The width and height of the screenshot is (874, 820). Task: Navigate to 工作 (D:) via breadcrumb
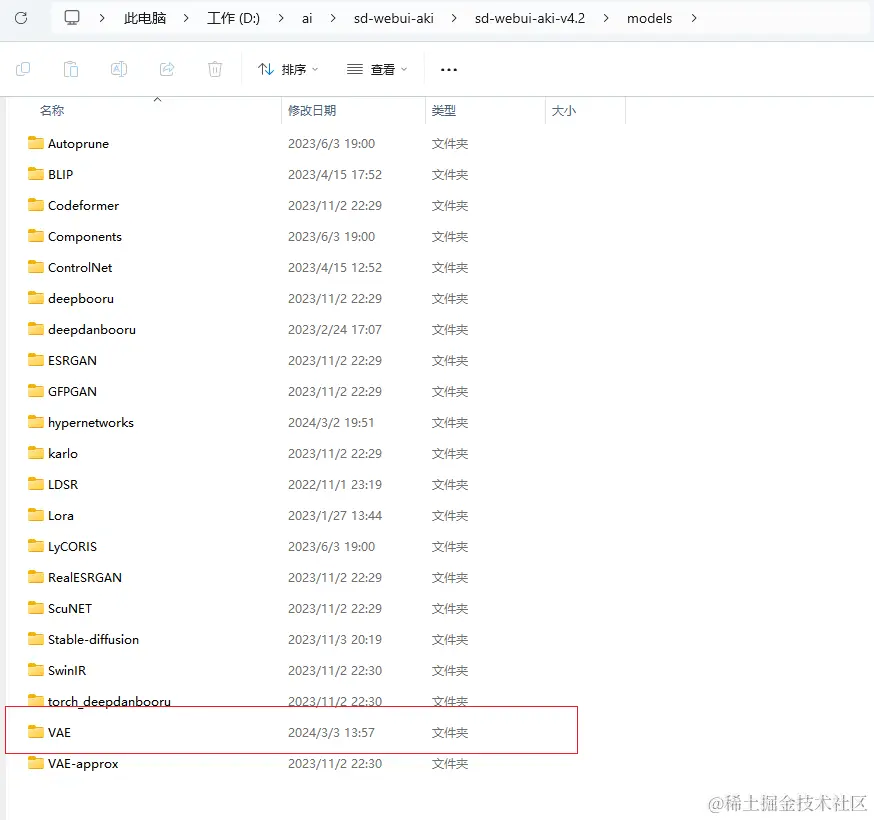233,17
